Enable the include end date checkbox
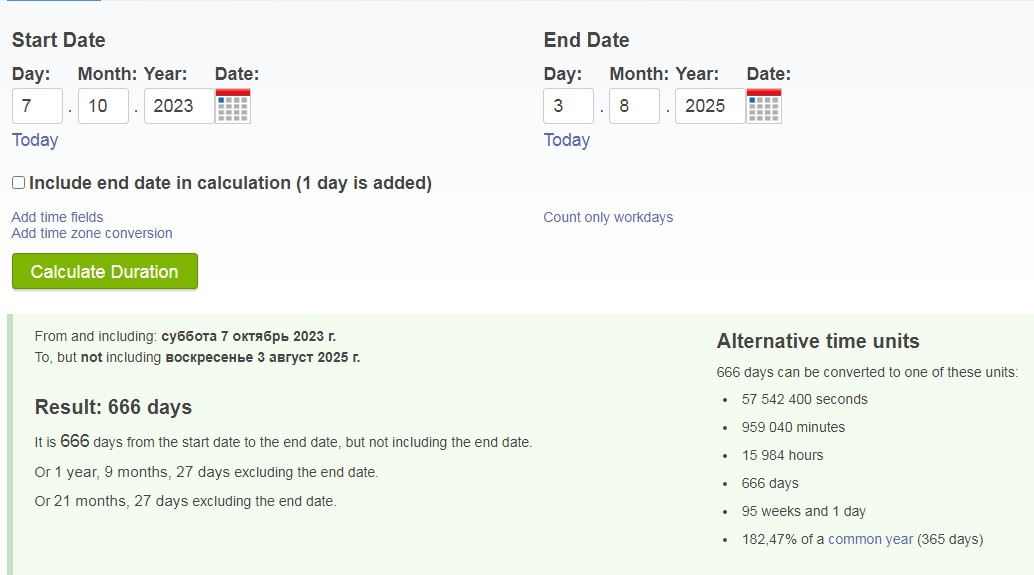 click(x=18, y=183)
